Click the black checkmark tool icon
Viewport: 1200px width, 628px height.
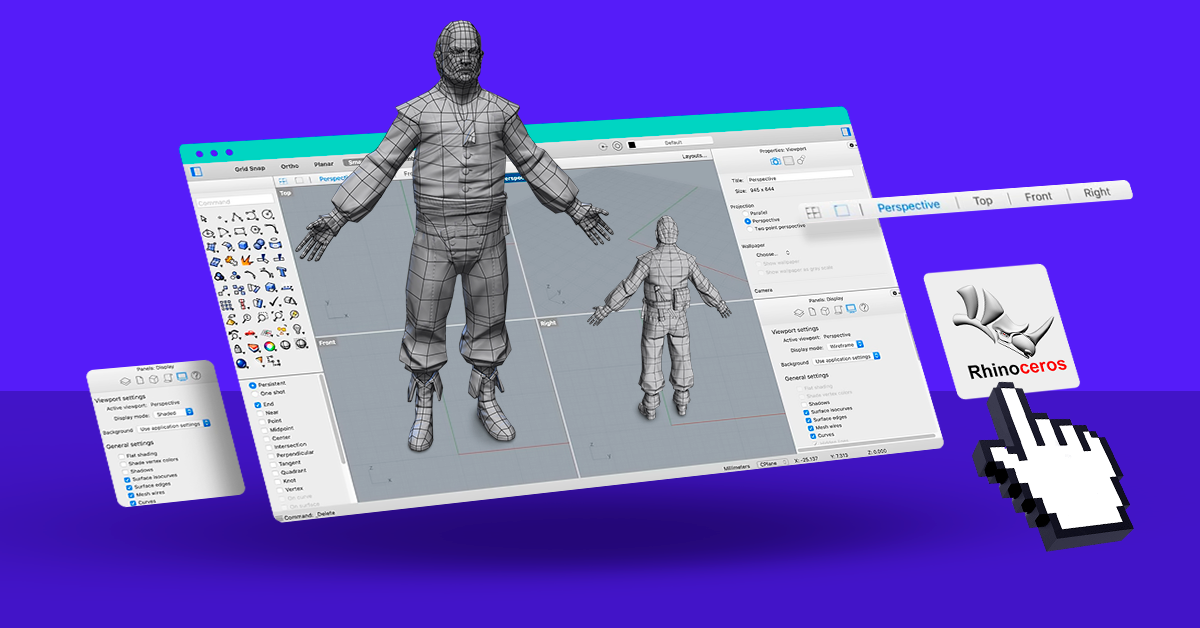(274, 302)
